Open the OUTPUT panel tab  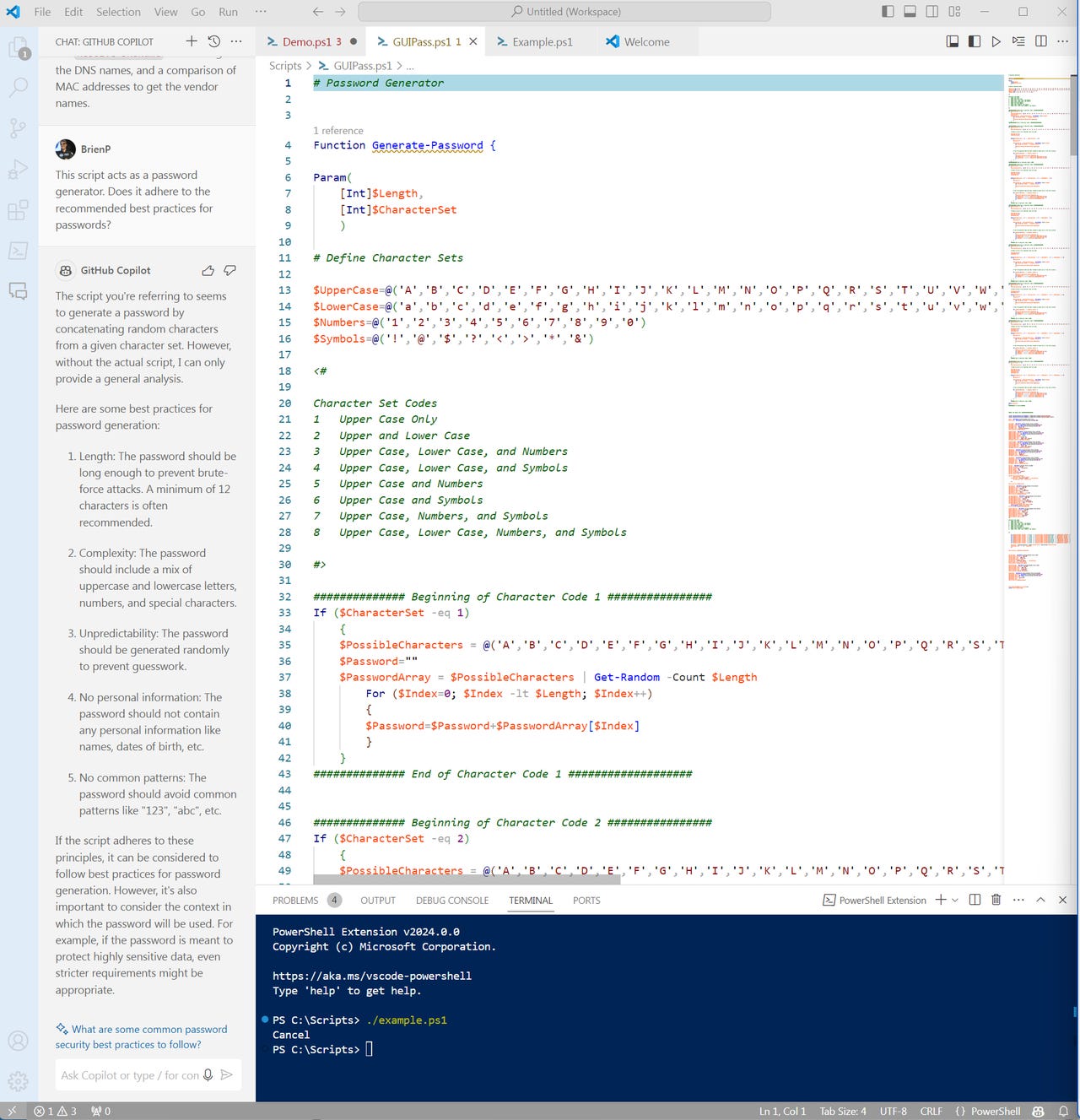point(377,900)
